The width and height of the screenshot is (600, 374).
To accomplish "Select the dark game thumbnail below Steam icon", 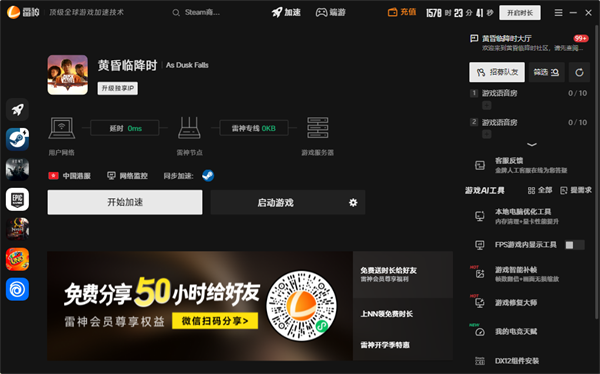I will [17, 169].
